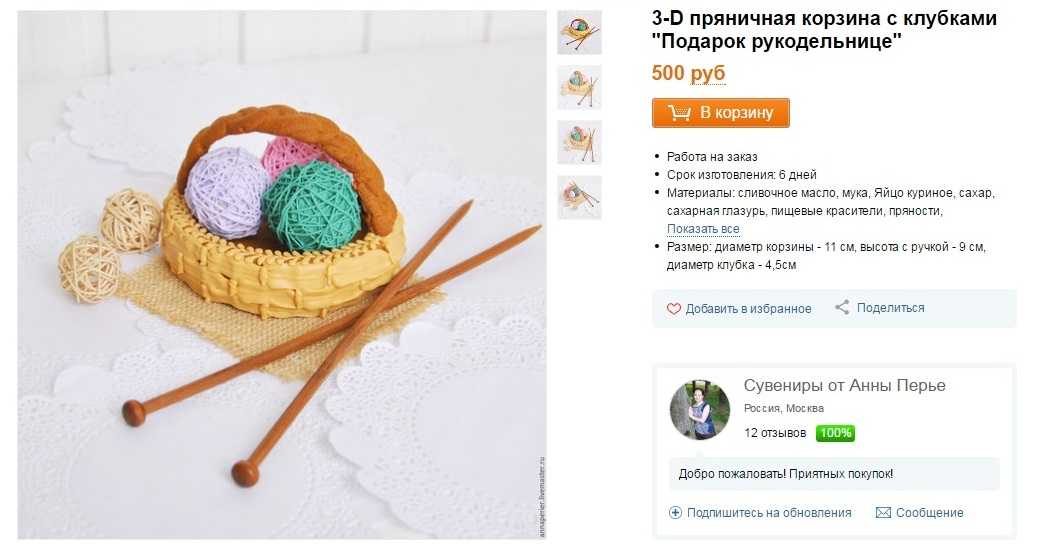Click the heart icon for favorites
The image size is (1043, 545).
click(673, 309)
